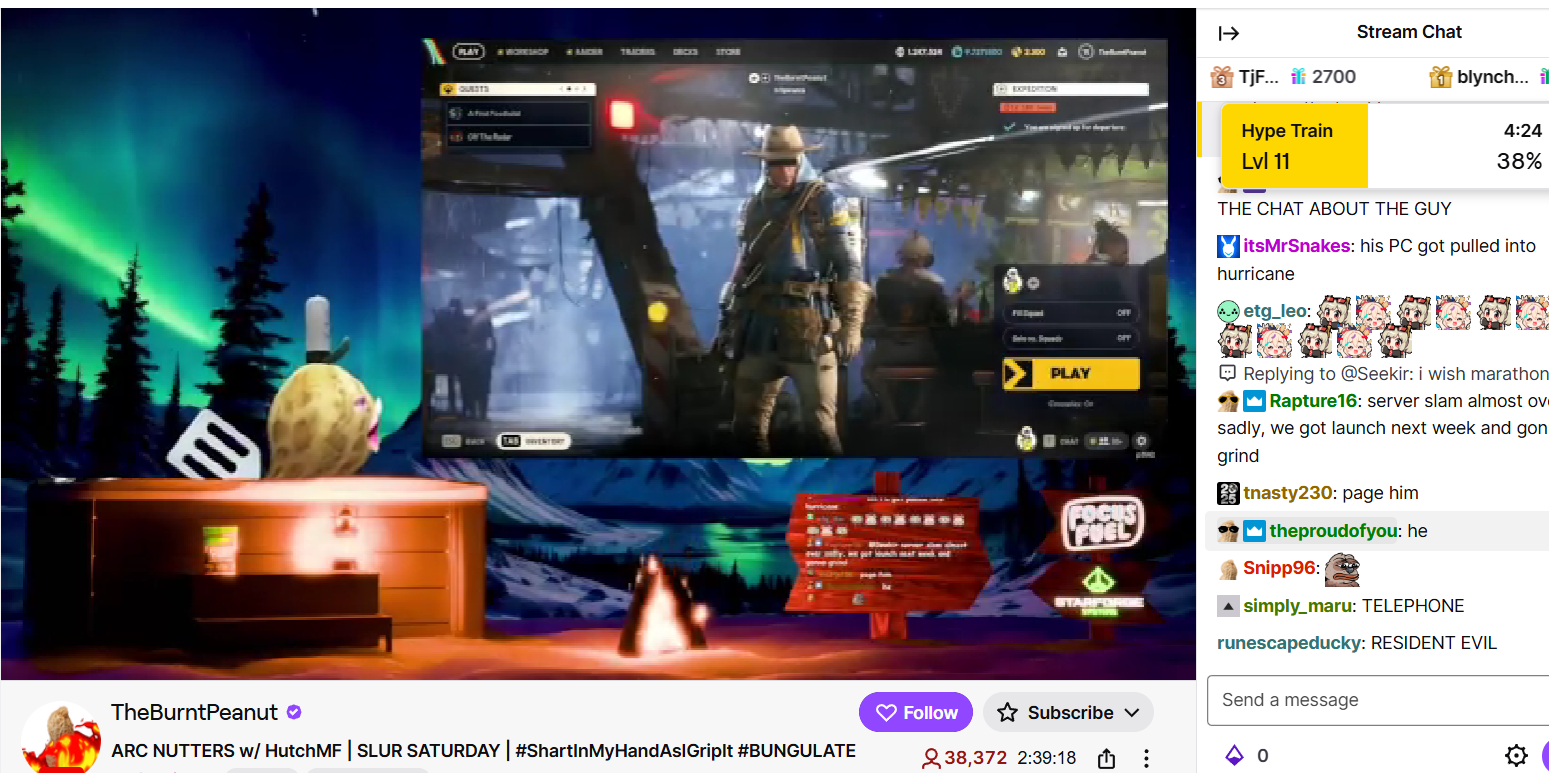
Task: Select the first quest above 'Off The Radar'
Action: 518,113
